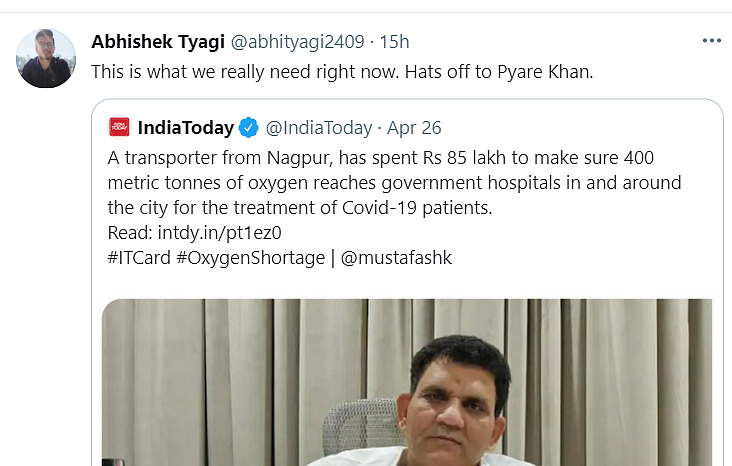
Task: Click Abhishek Tyagi's profile avatar
Action: 46,58
